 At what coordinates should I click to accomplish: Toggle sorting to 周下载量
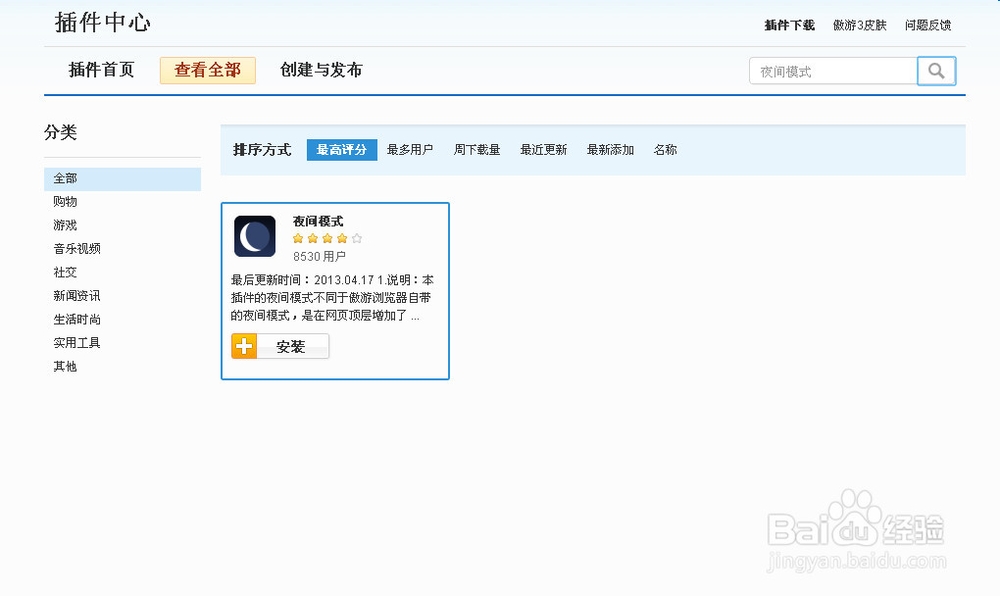(x=477, y=149)
